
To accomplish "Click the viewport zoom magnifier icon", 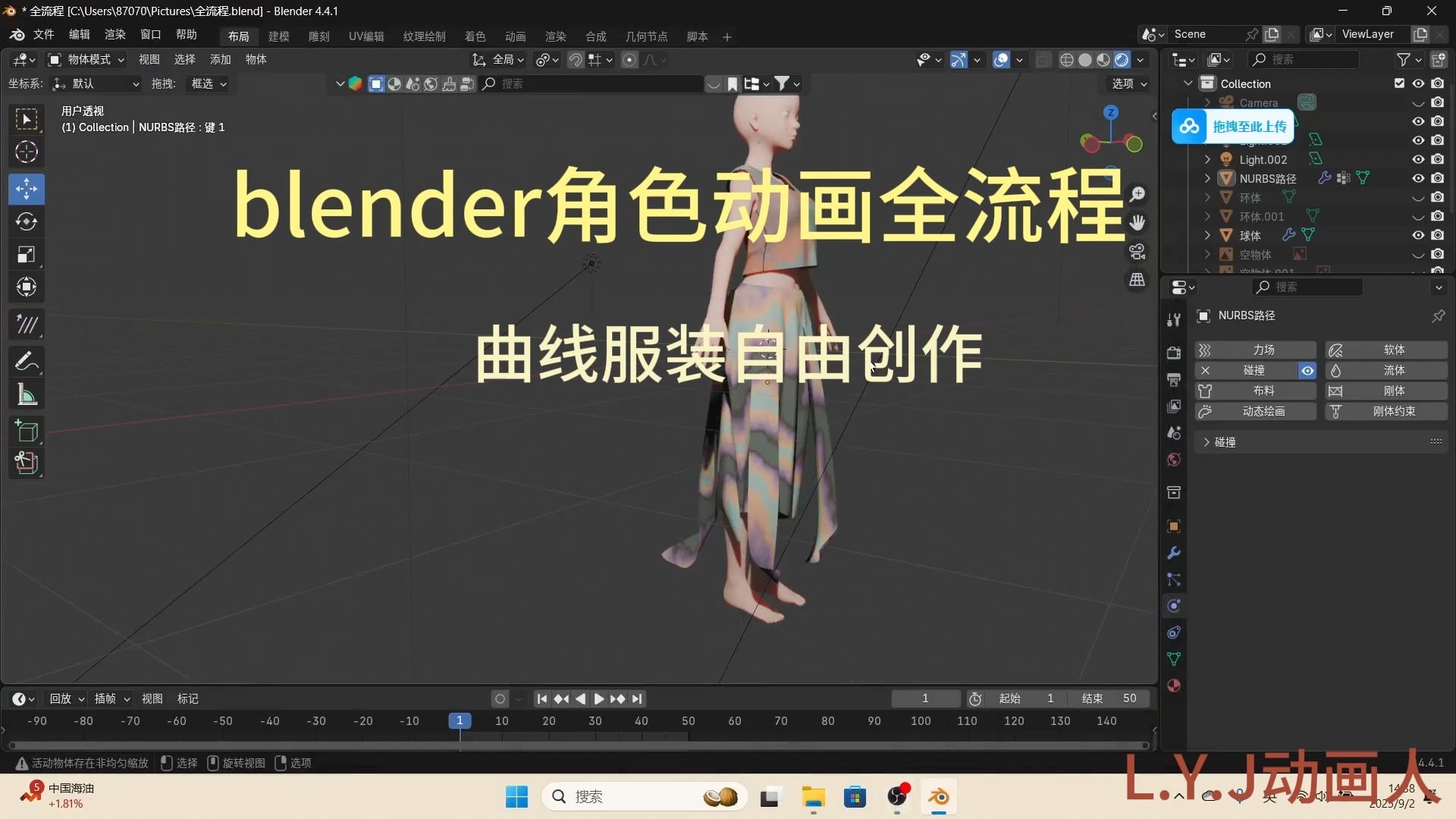I will click(x=1137, y=195).
